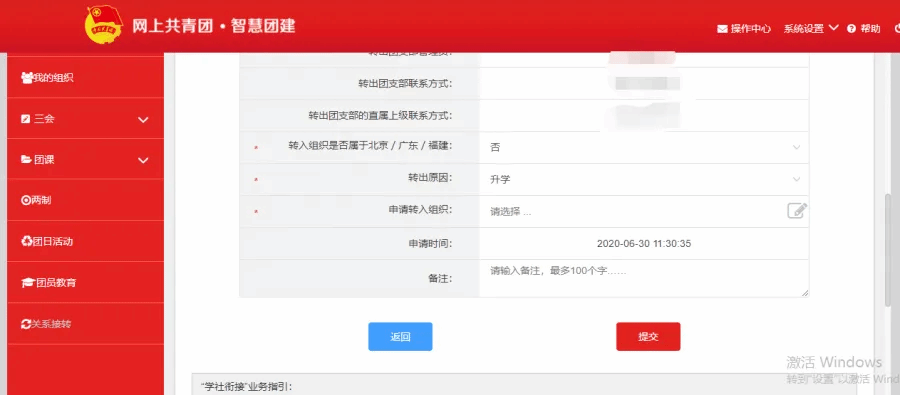Image resolution: width=900 pixels, height=395 pixels.
Task: Expand the 三会 sidebar menu
Action: [x=86, y=119]
